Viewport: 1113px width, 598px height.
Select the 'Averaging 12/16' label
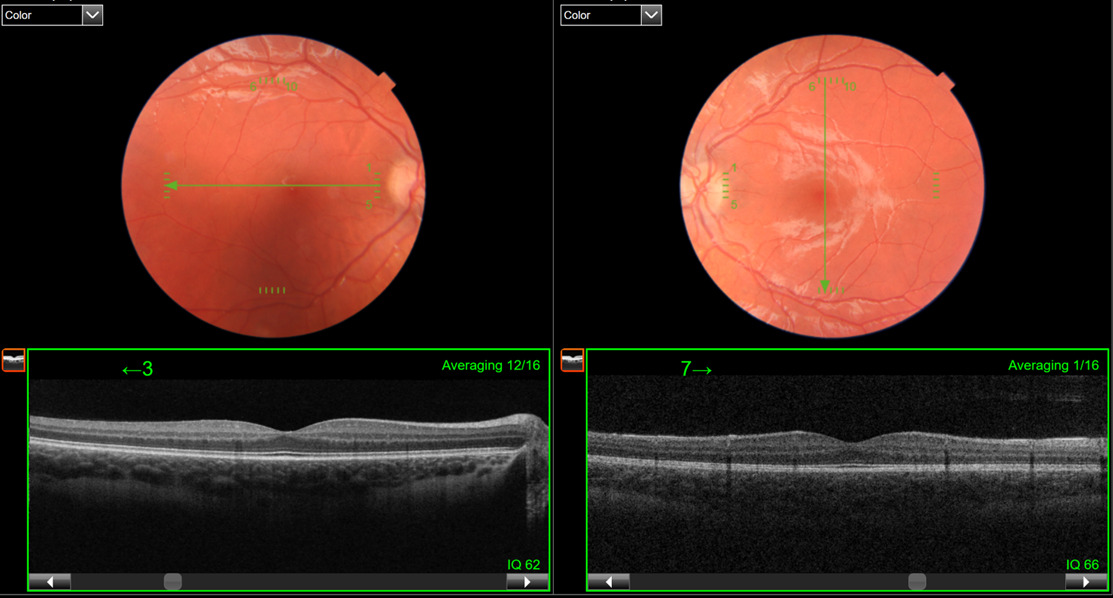click(490, 366)
